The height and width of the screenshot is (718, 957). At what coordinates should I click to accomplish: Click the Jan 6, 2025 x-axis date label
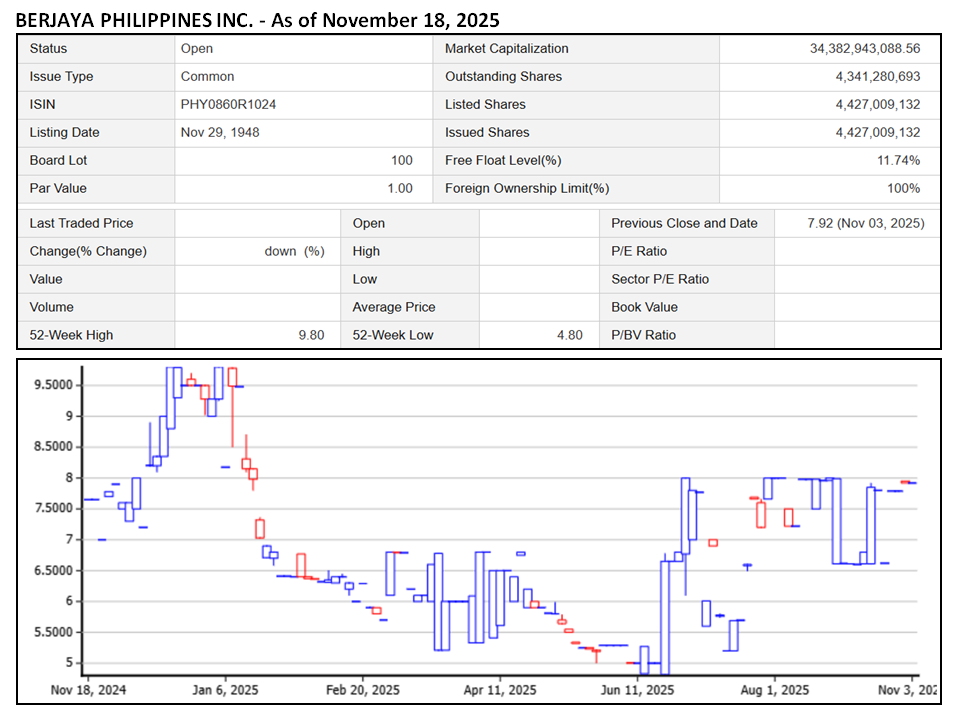224,690
